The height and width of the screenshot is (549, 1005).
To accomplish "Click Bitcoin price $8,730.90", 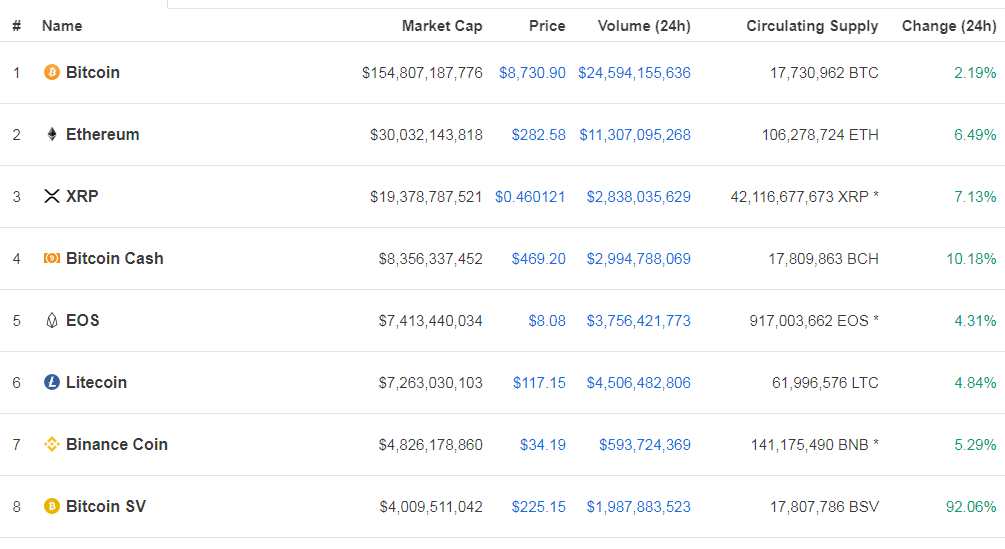I will [533, 73].
